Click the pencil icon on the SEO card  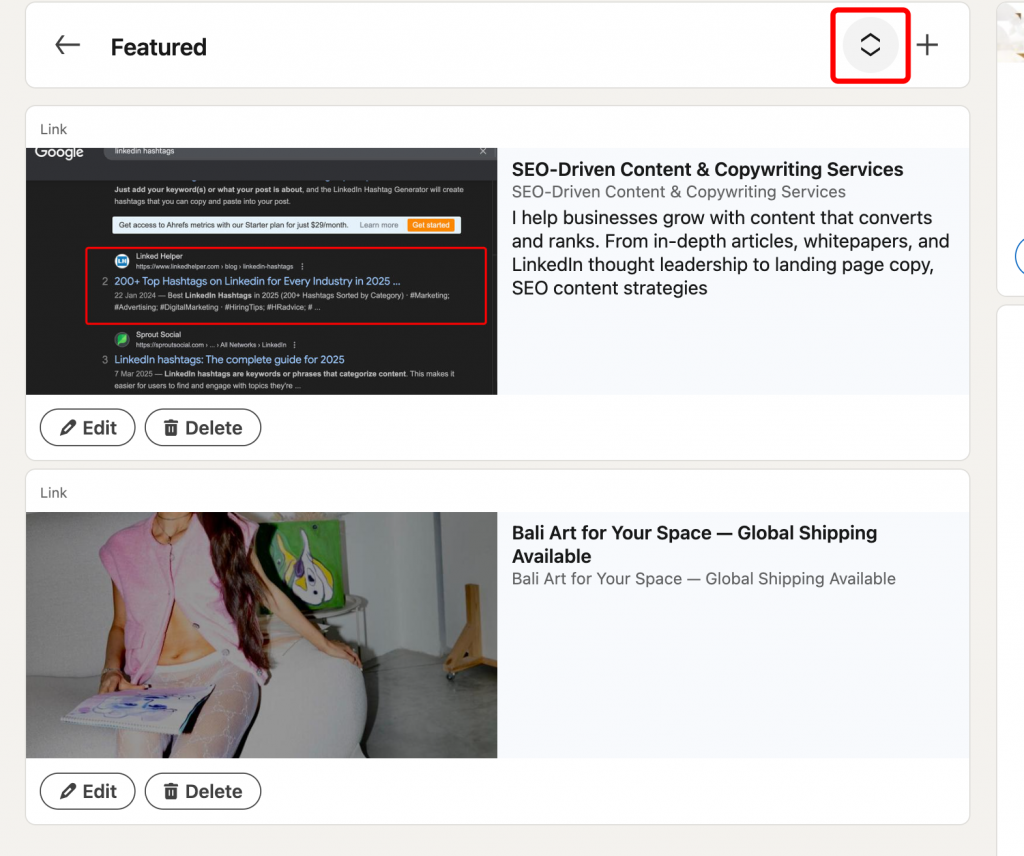69,427
